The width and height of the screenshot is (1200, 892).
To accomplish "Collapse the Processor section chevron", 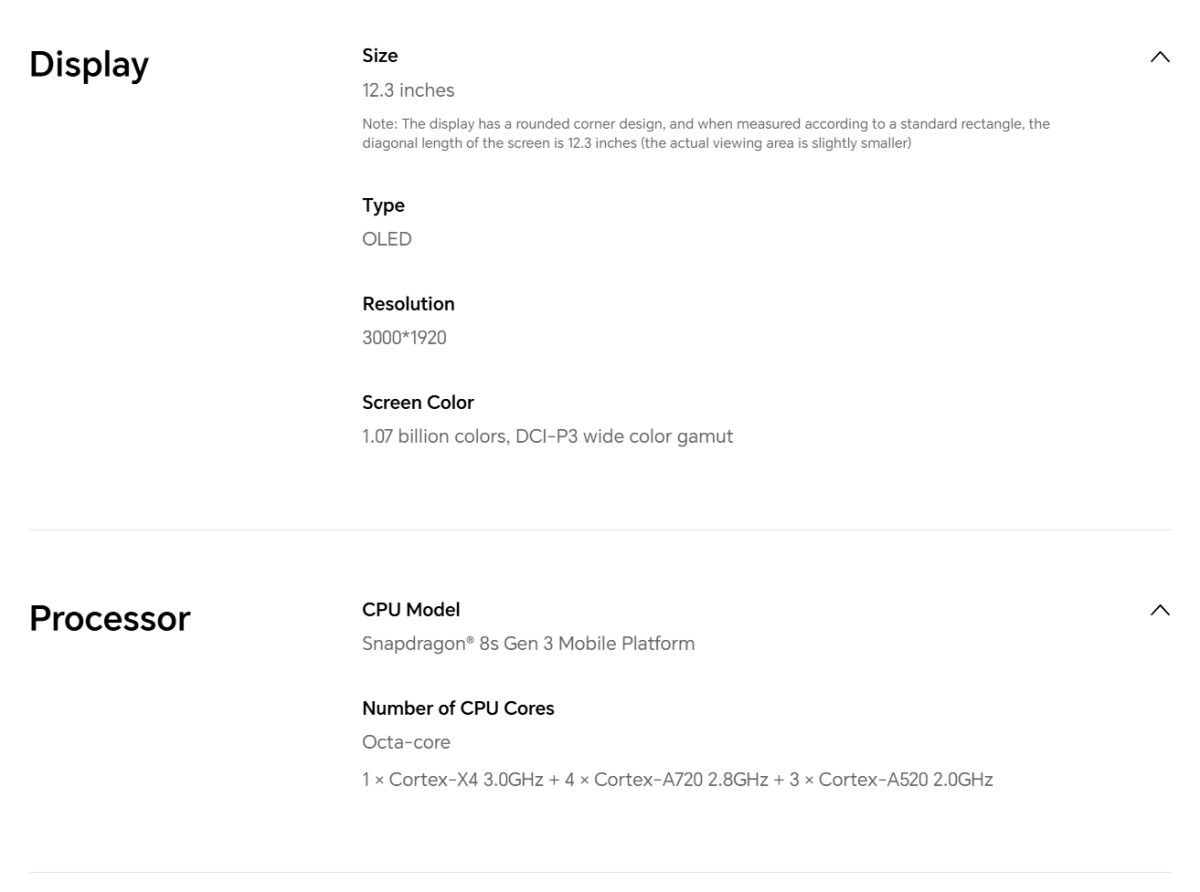I will [1160, 610].
